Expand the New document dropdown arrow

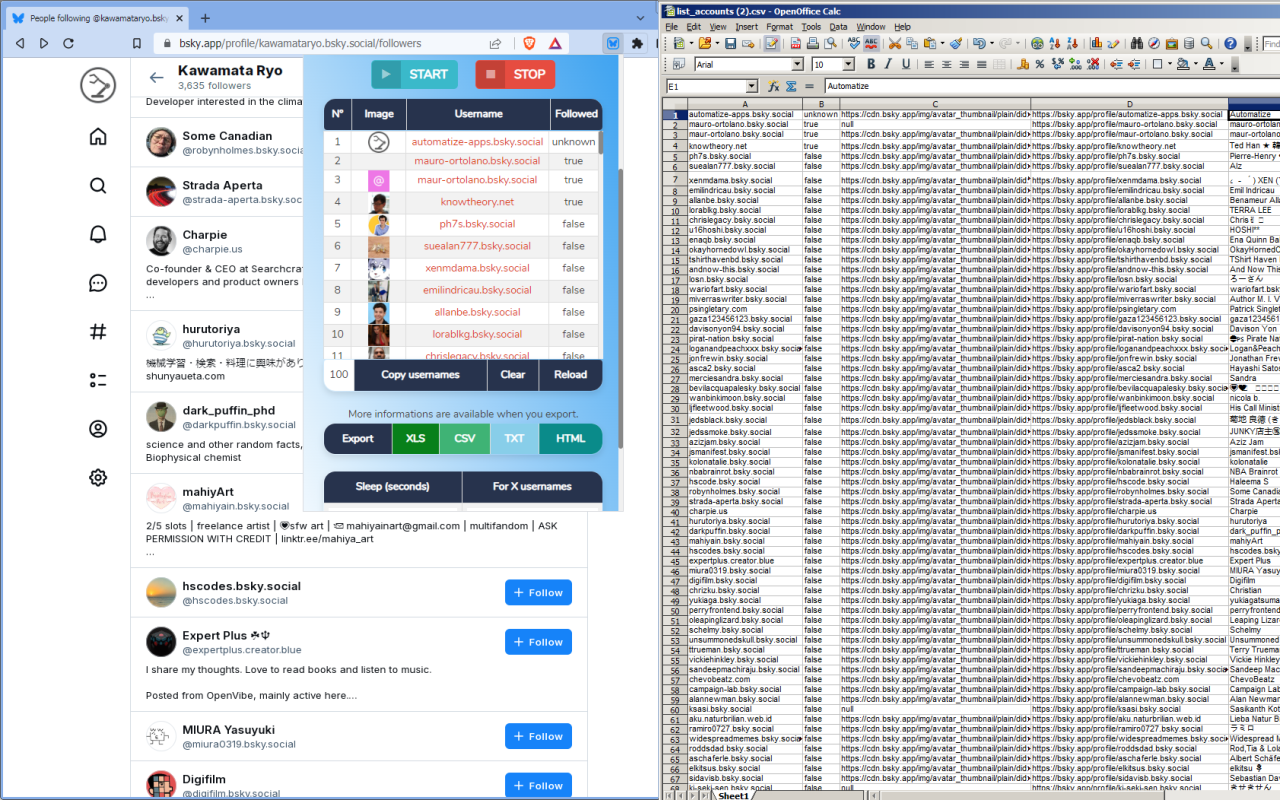690,44
